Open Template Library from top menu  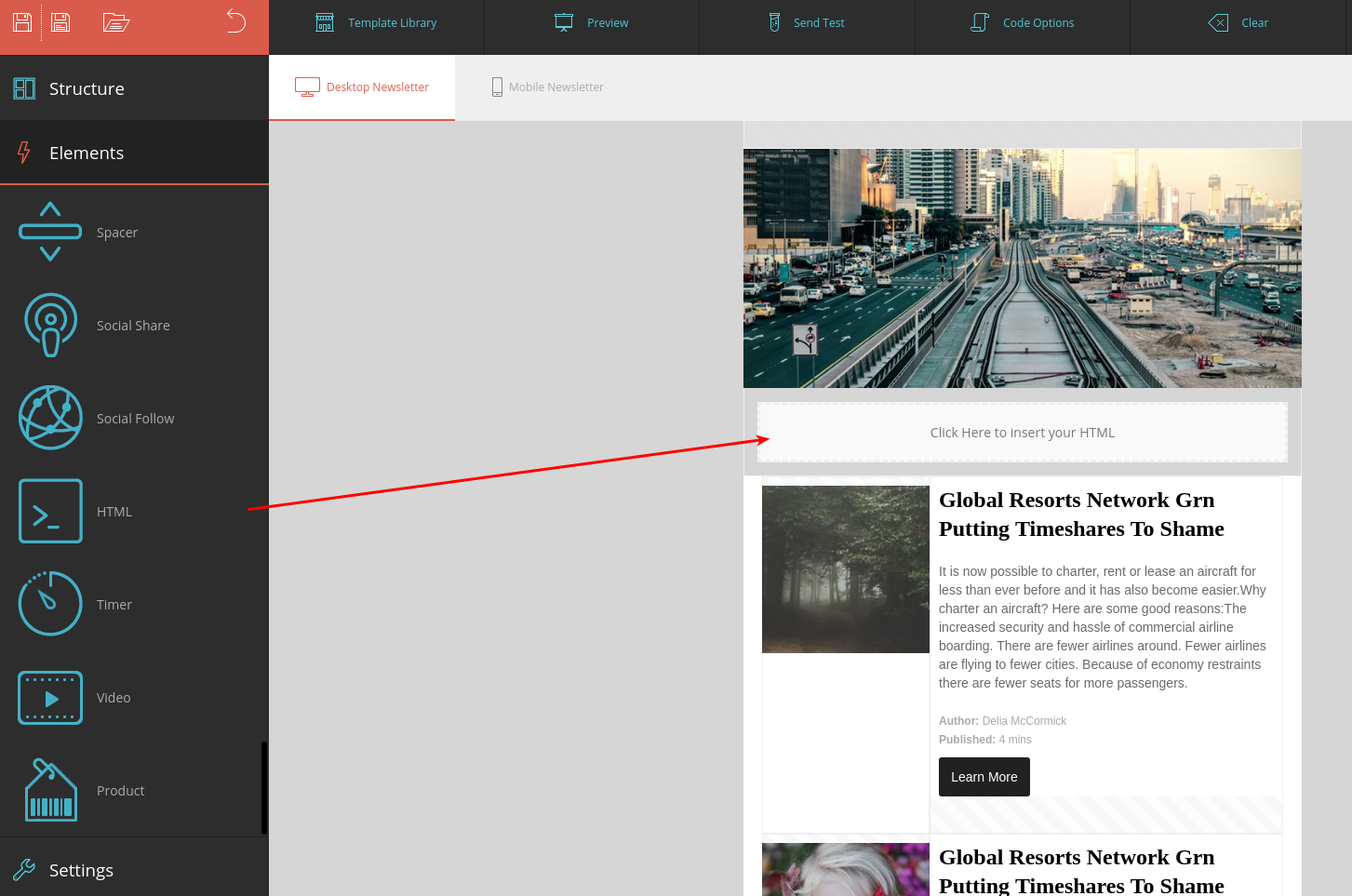coord(377,23)
